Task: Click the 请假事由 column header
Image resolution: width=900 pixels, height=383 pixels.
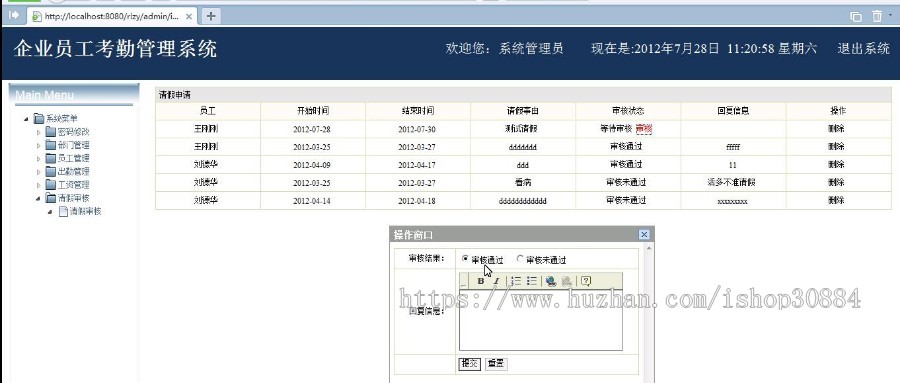Action: click(x=523, y=111)
